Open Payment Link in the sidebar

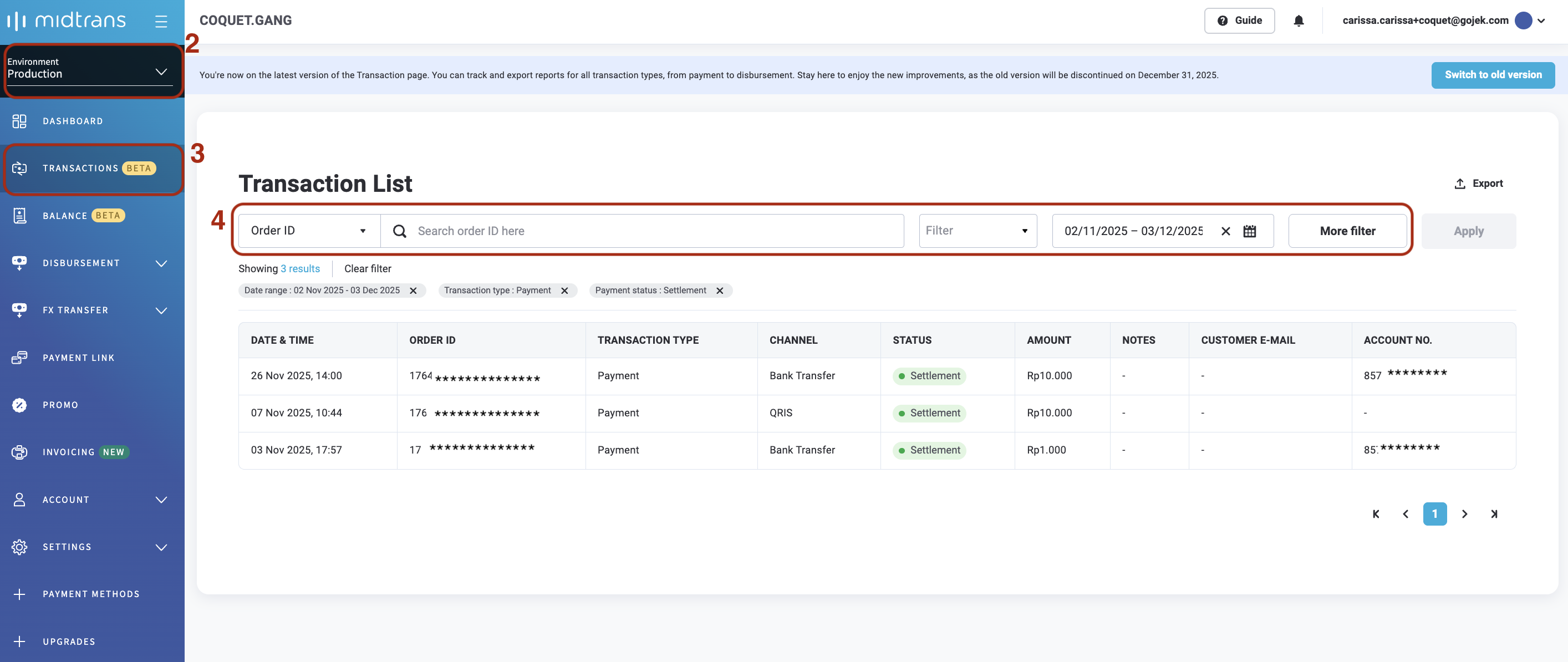(79, 358)
